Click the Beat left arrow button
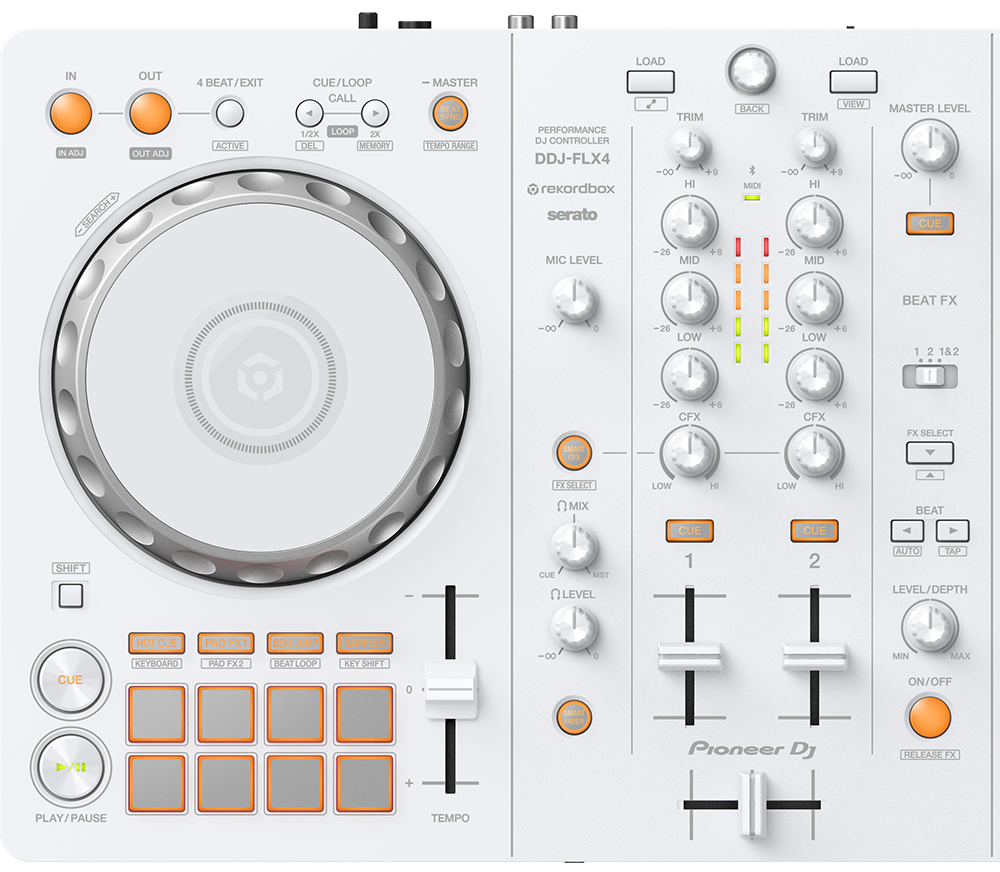Screen dimensions: 1000x872 click(907, 531)
